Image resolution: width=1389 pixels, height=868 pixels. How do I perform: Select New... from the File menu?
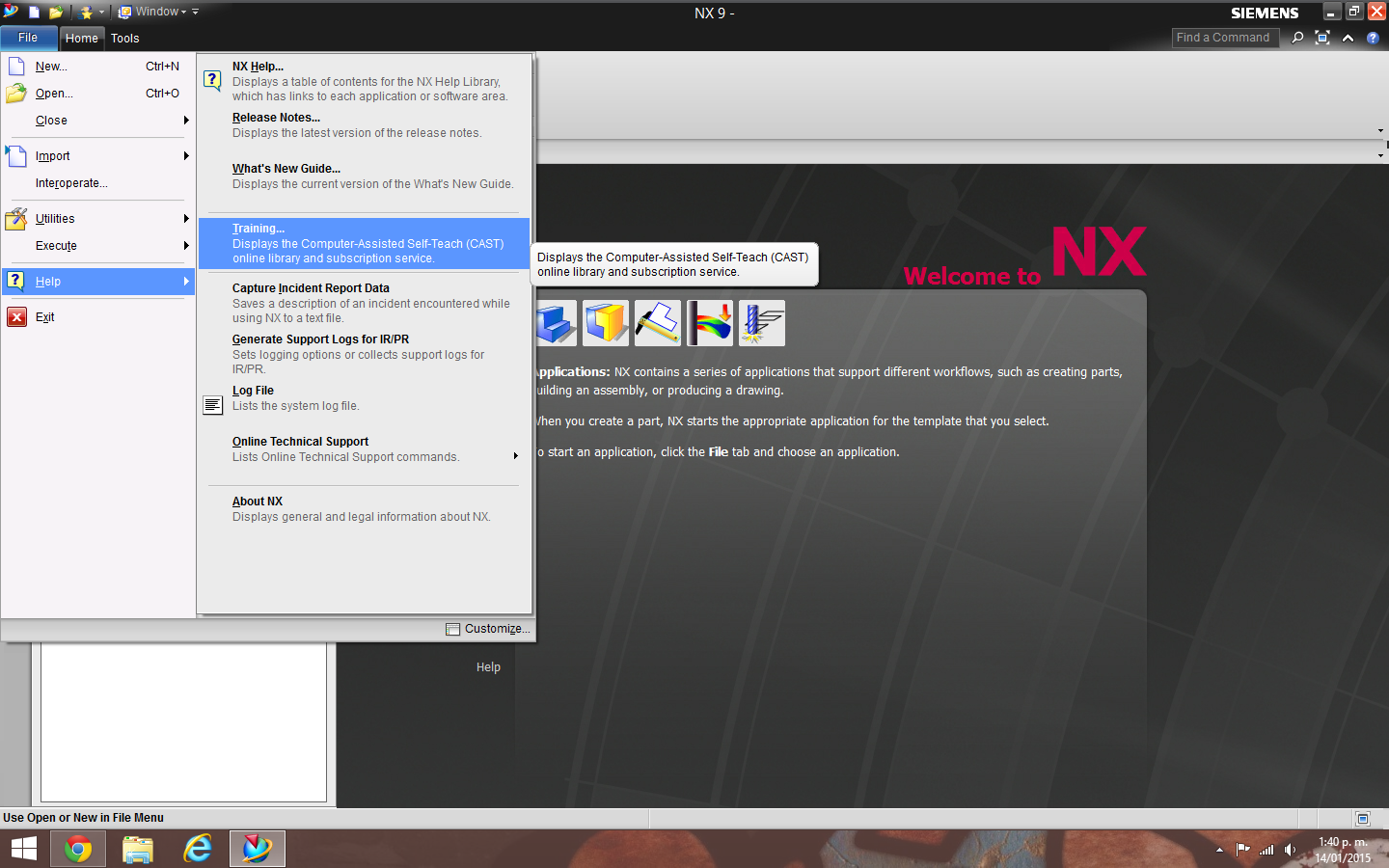pos(98,67)
